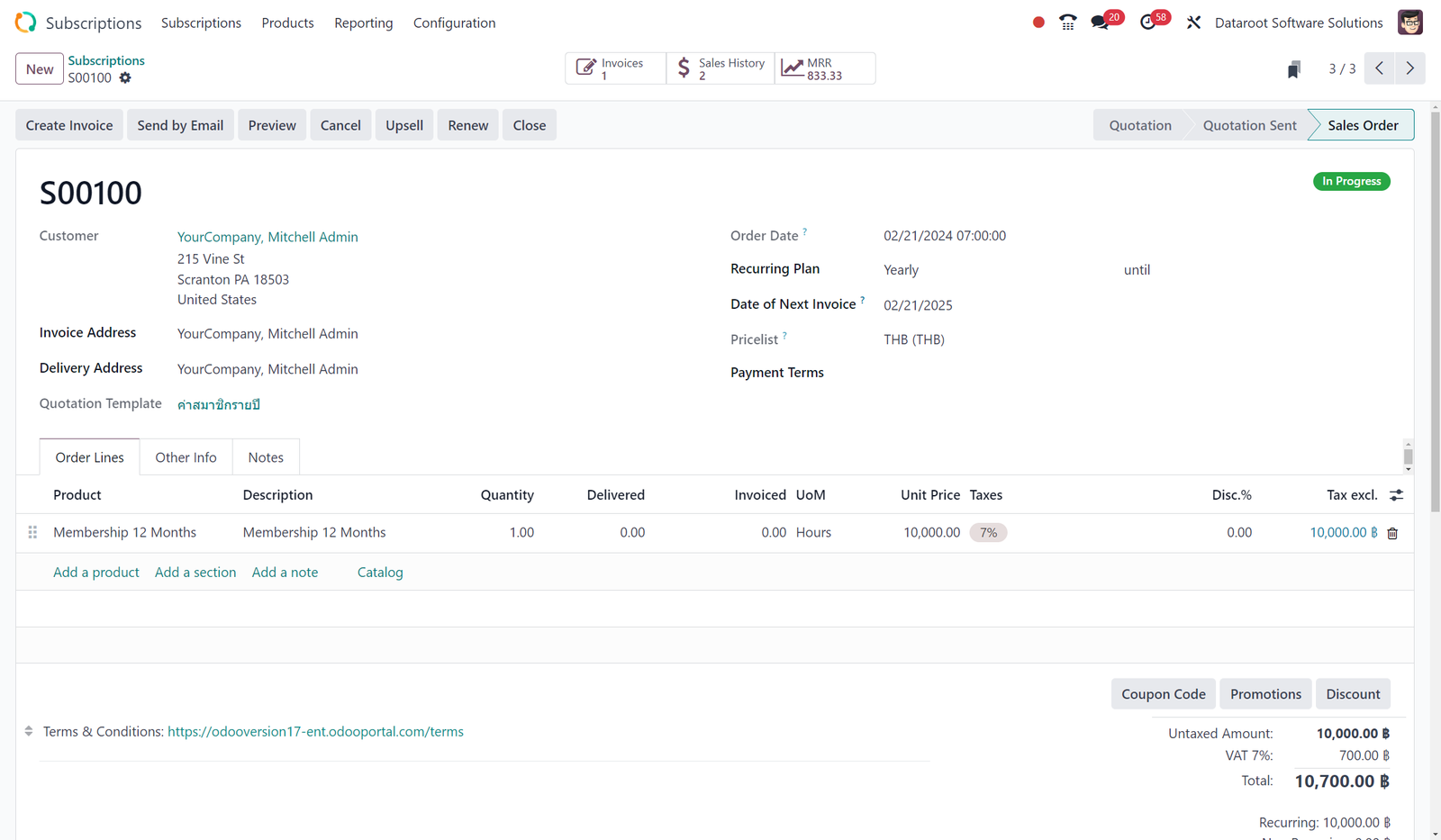Screen dimensions: 1441x840
Task: Open the optional columns settings icon
Action: [1396, 495]
